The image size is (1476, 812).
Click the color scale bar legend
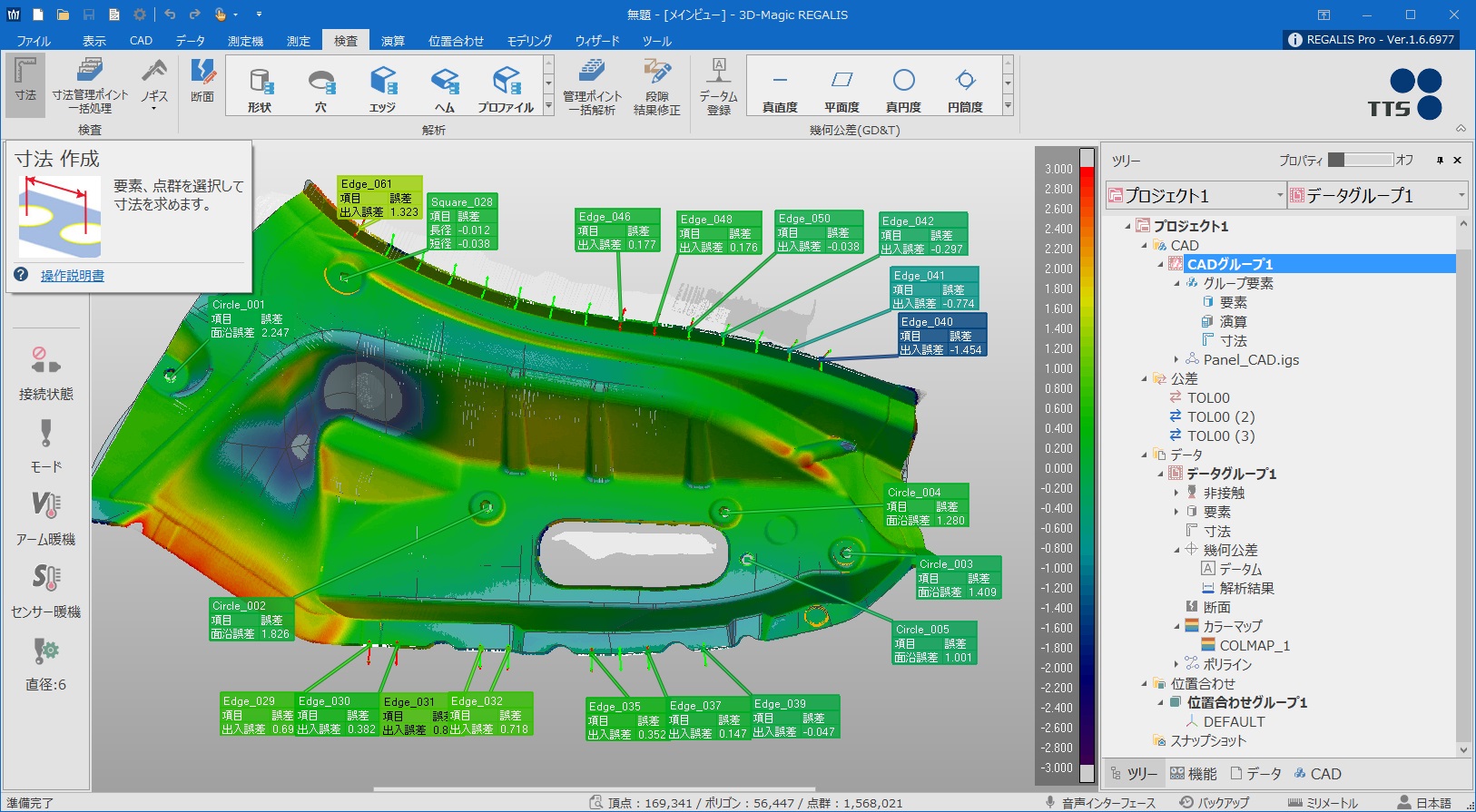pos(1087,467)
